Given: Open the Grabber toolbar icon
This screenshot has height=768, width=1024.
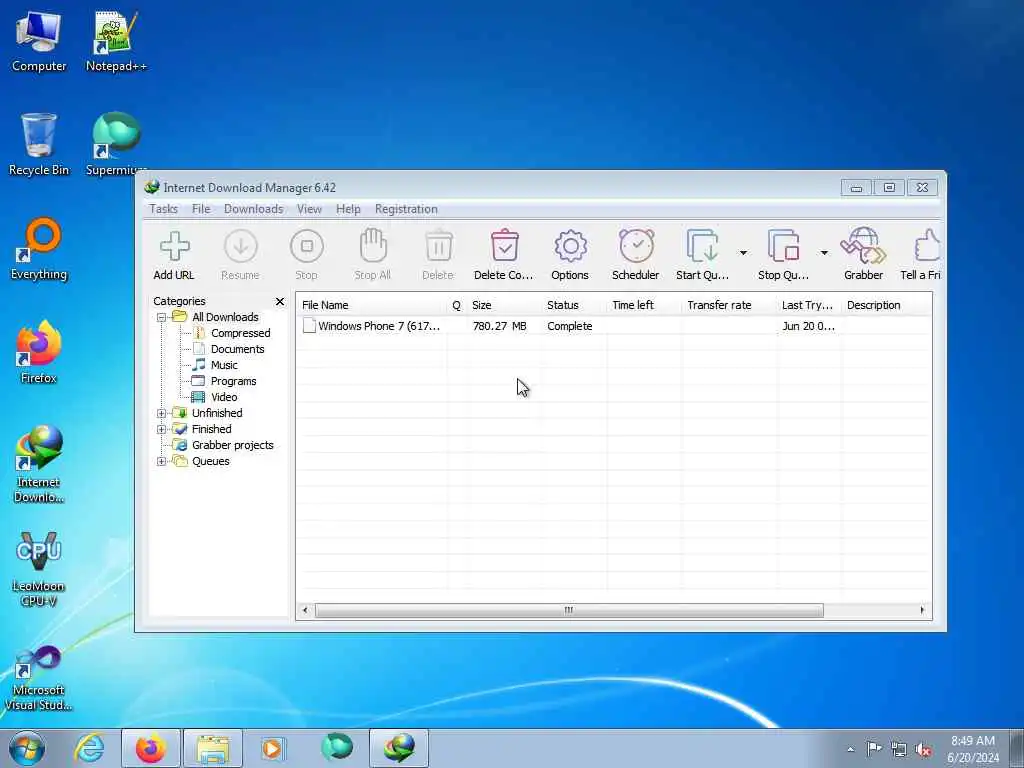Looking at the screenshot, I should pyautogui.click(x=863, y=246).
